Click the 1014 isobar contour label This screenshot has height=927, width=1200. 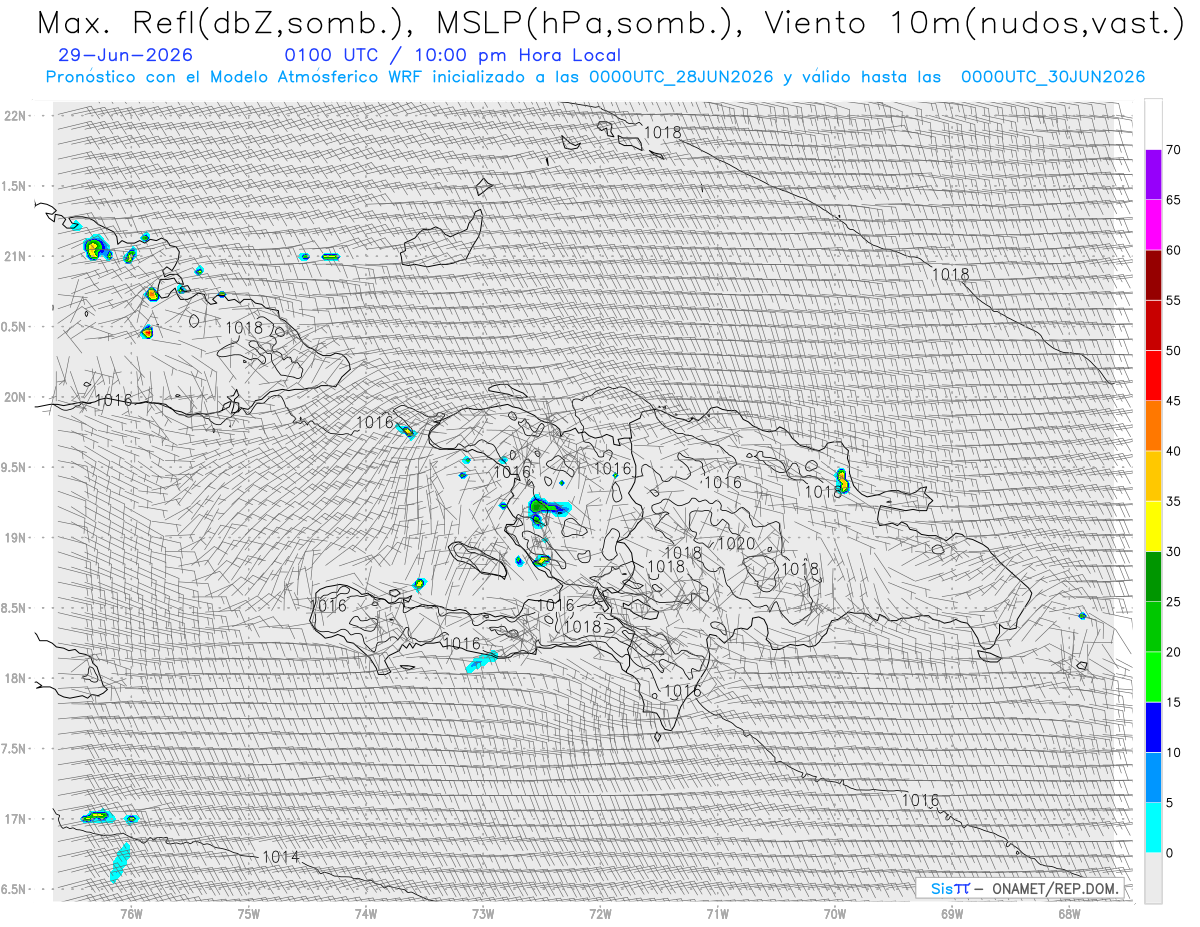pyautogui.click(x=281, y=857)
